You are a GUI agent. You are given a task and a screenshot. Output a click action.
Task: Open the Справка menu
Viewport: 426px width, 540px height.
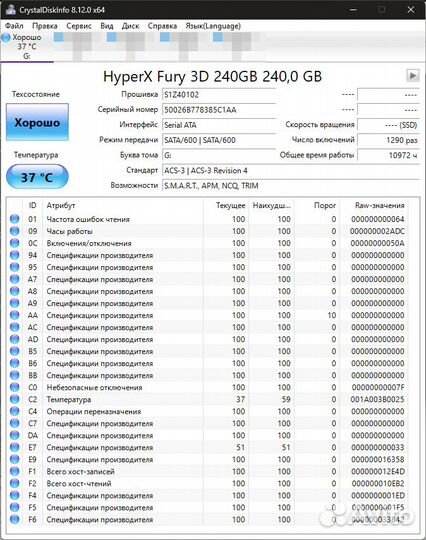point(162,26)
